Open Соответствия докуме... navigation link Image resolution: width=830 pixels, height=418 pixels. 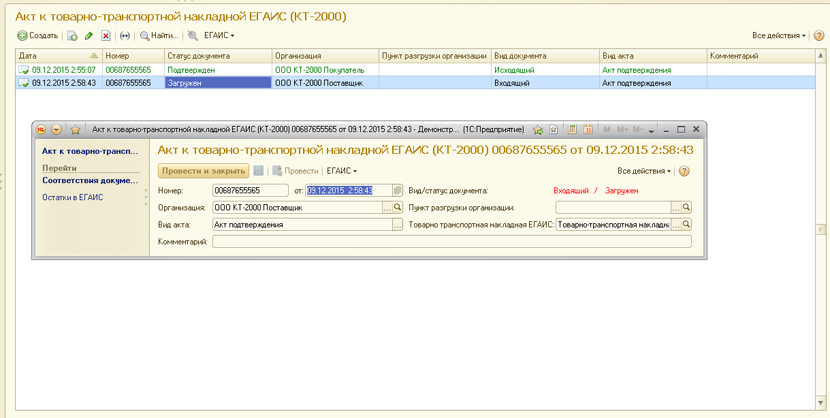[89, 180]
